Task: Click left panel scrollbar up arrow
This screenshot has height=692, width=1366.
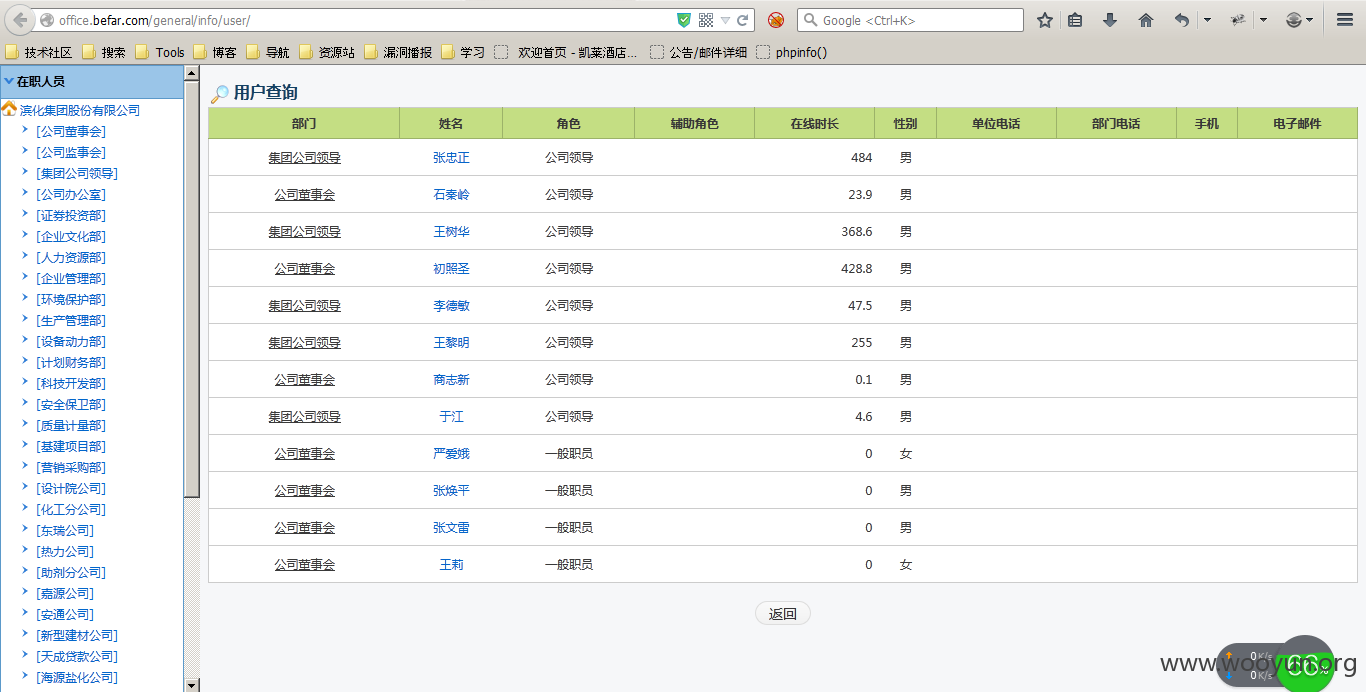Action: (192, 74)
